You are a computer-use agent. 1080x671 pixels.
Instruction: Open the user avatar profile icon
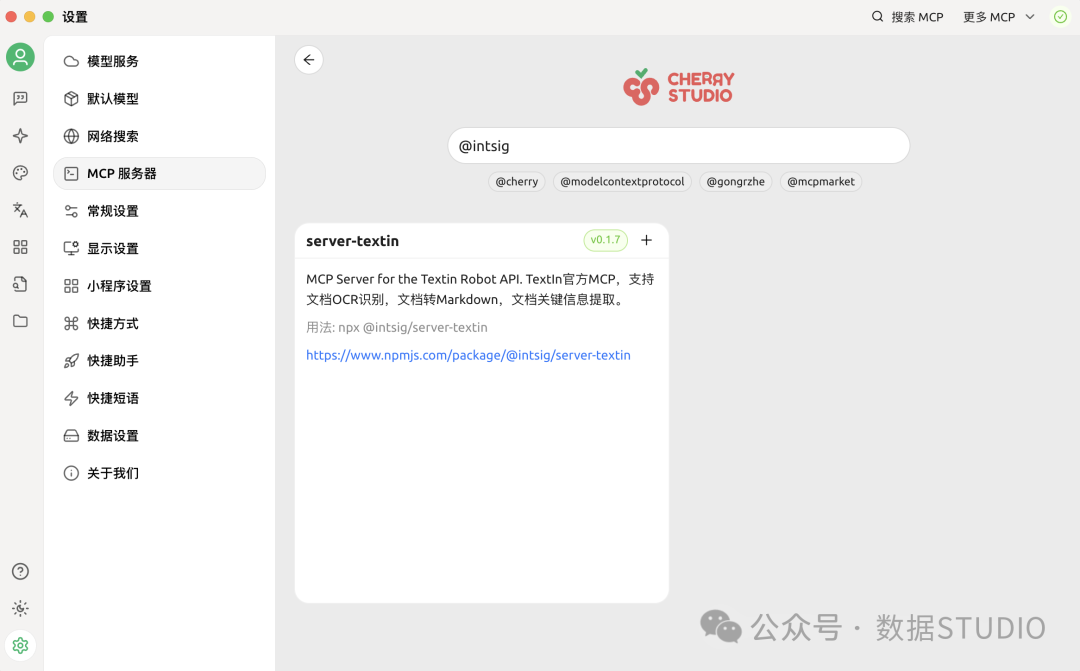click(x=21, y=56)
